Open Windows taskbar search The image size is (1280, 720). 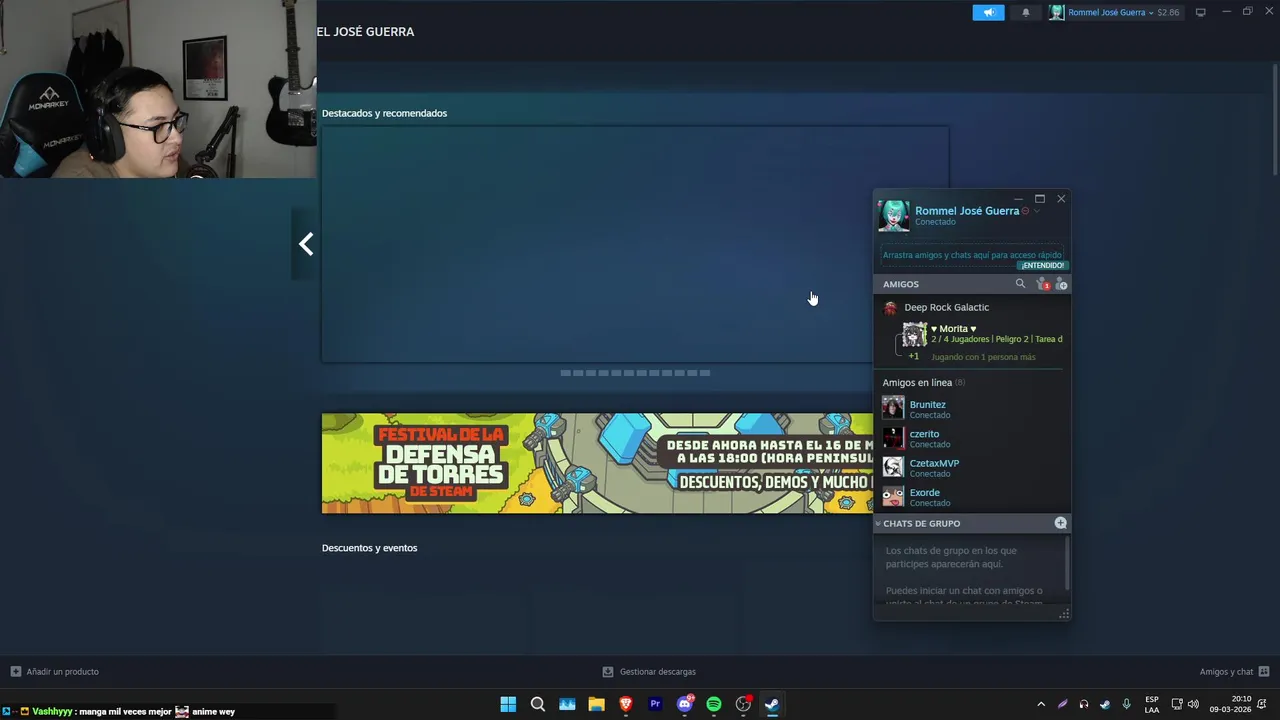538,704
